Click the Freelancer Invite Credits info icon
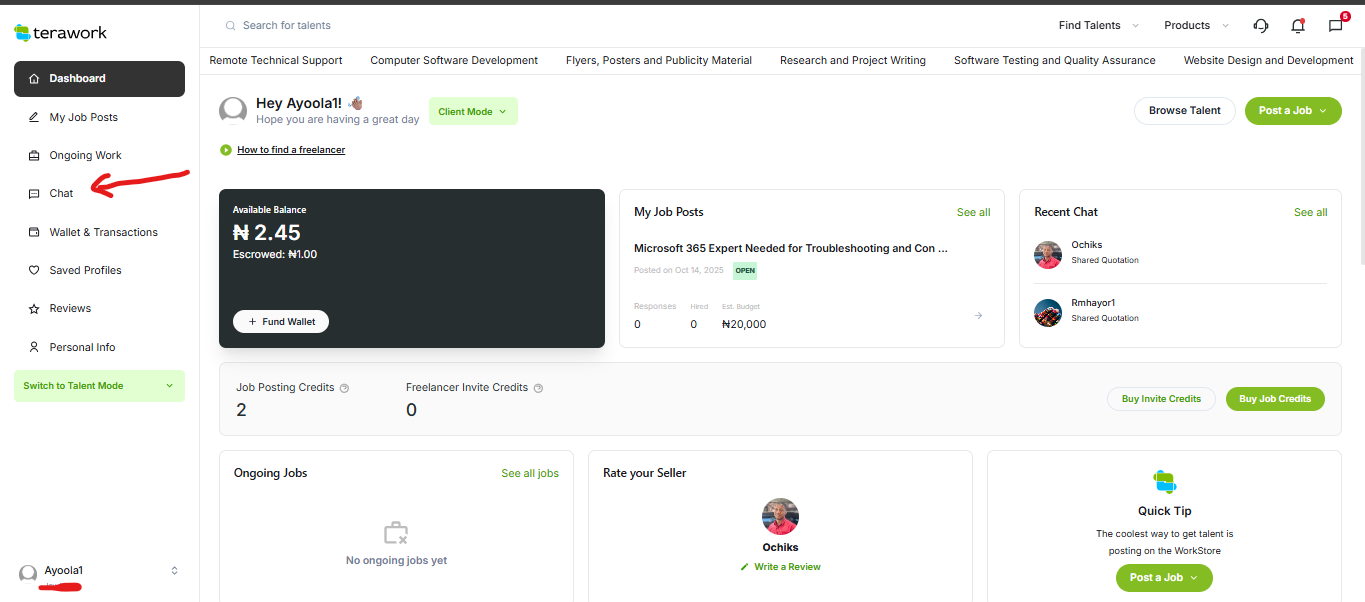Image resolution: width=1365 pixels, height=602 pixels. (538, 388)
